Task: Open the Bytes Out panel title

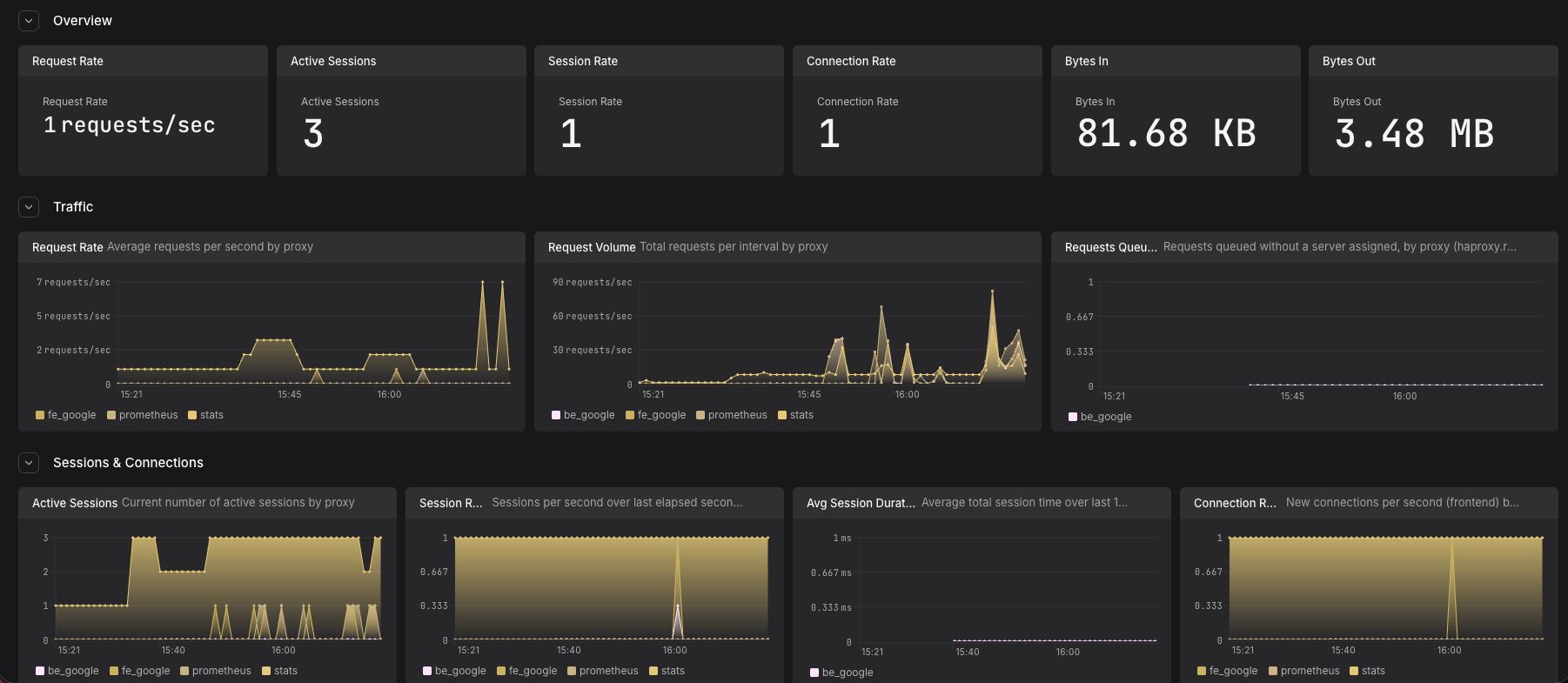Action: [1349, 61]
